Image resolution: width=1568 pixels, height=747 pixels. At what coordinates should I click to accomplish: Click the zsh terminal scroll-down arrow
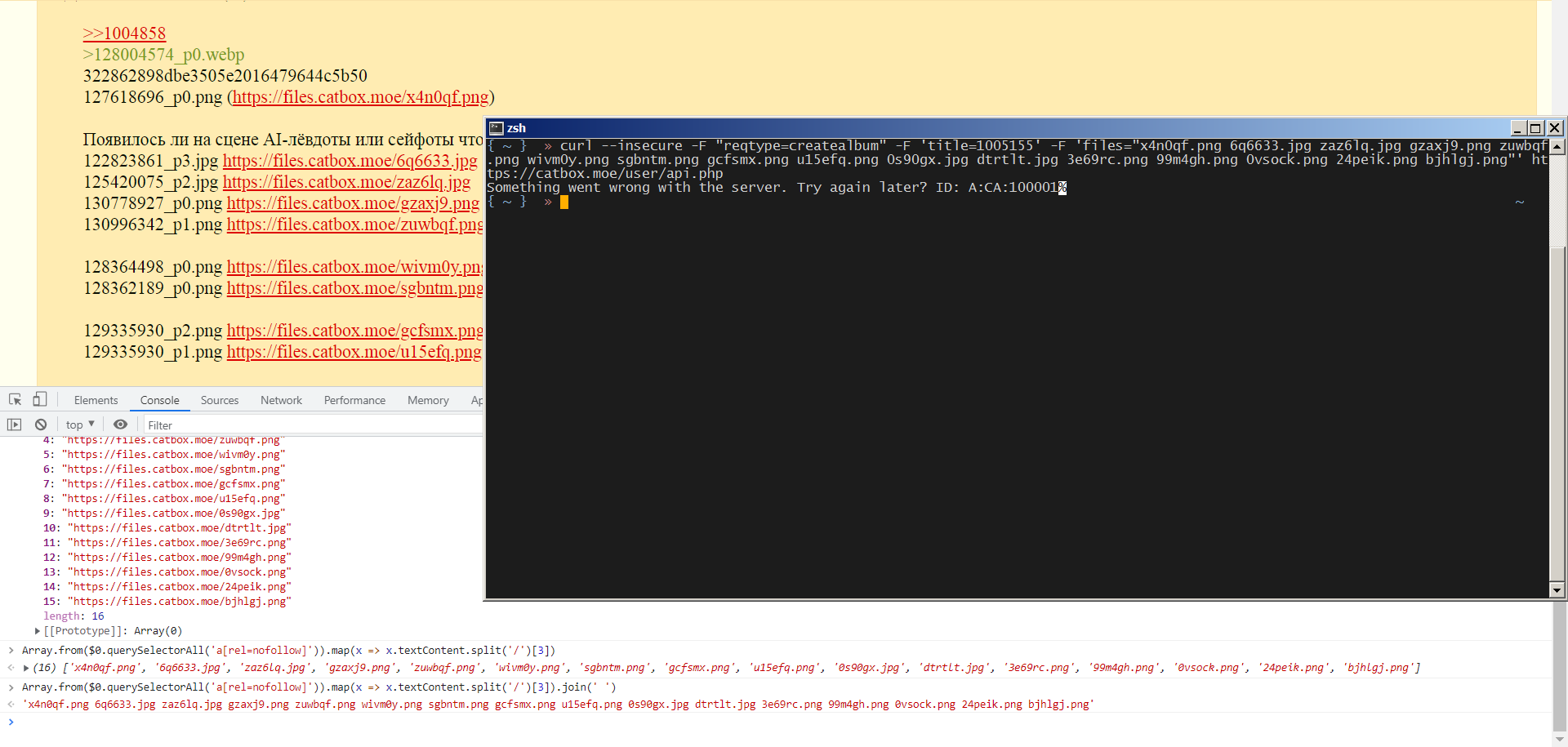click(x=1557, y=590)
